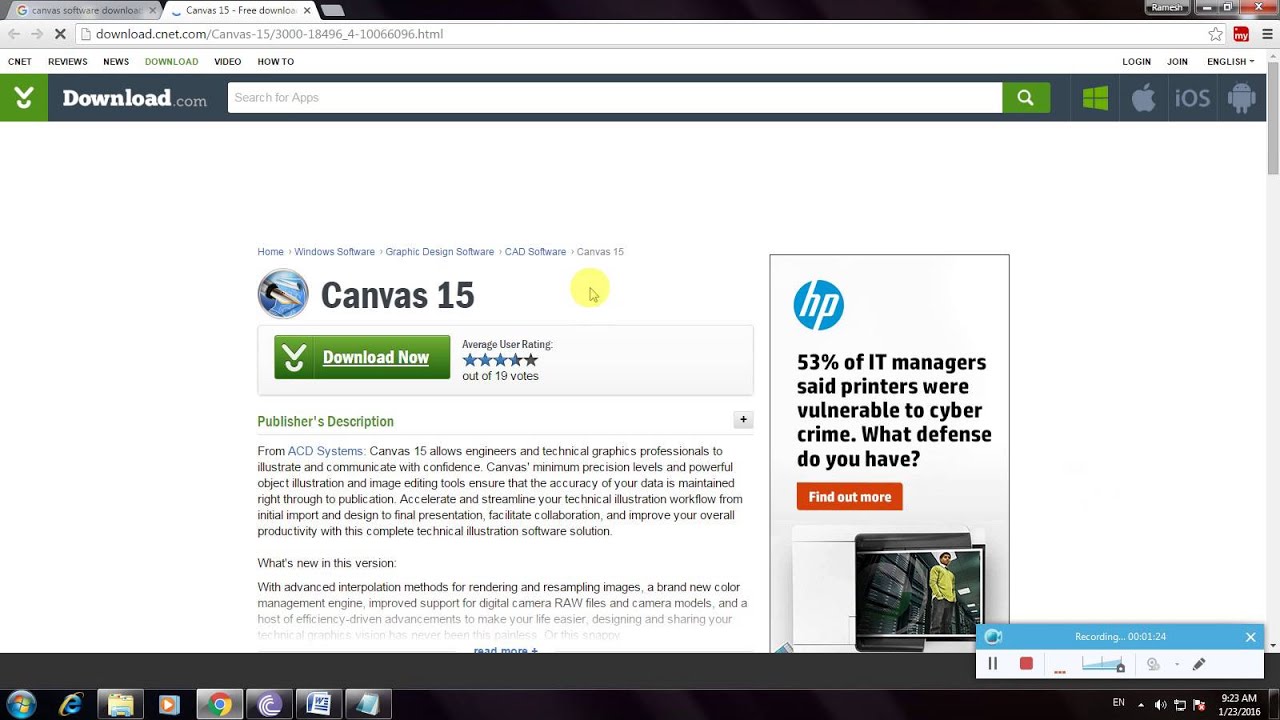Open NEWS in the top navigation
The height and width of the screenshot is (720, 1280).
116,62
